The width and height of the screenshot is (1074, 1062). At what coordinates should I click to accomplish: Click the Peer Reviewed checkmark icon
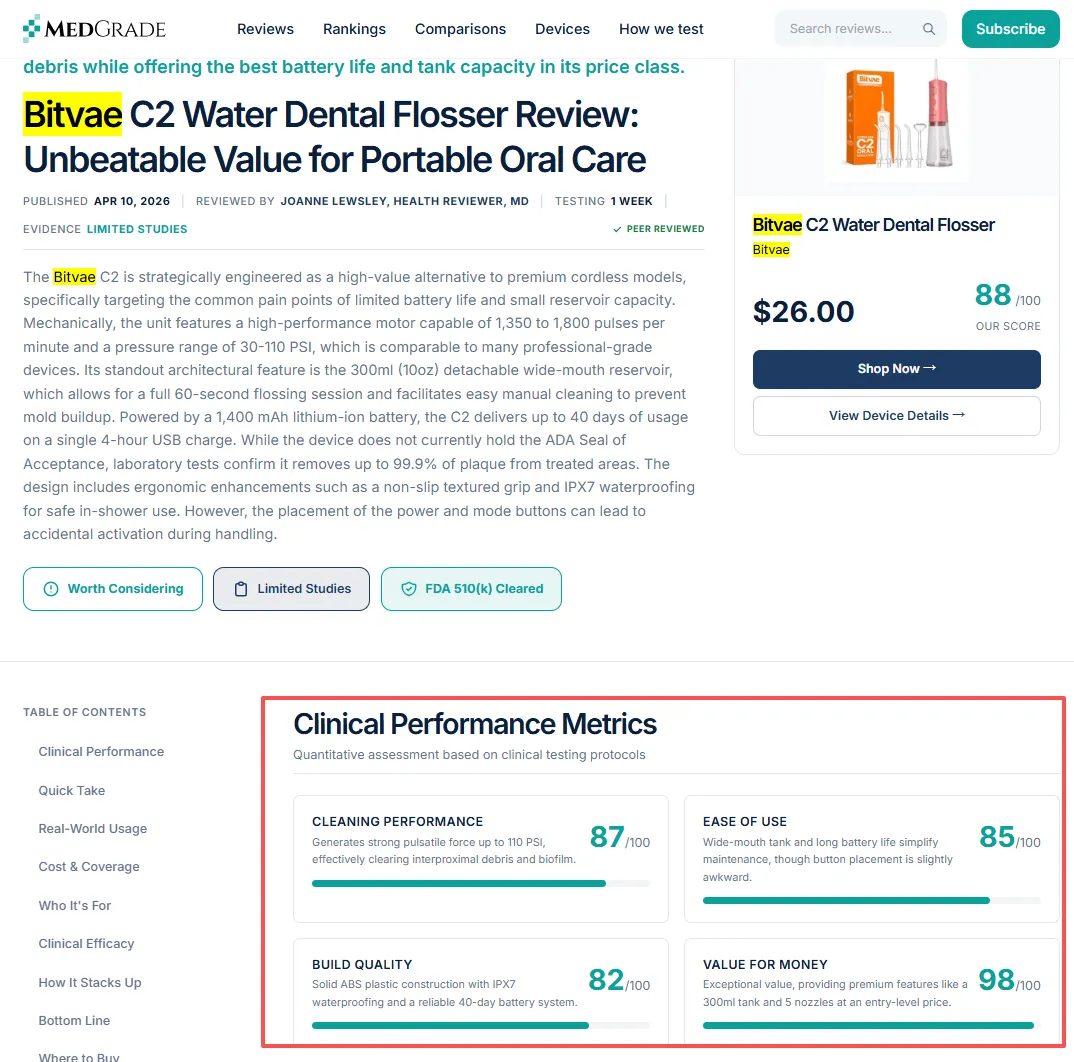click(617, 230)
